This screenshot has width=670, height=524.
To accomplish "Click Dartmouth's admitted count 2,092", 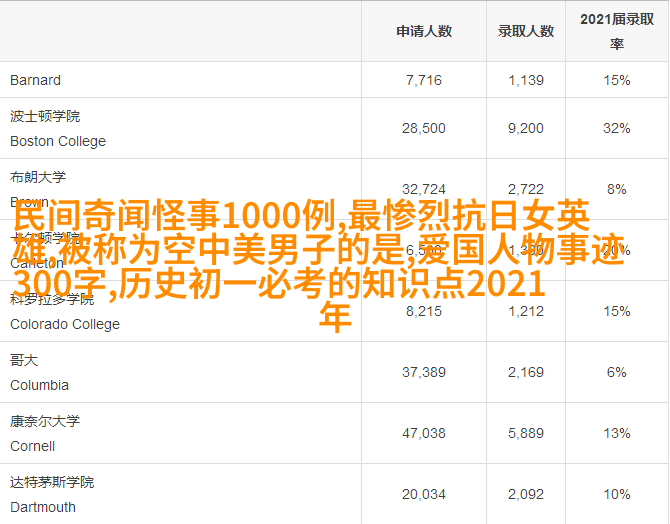I will [526, 495].
